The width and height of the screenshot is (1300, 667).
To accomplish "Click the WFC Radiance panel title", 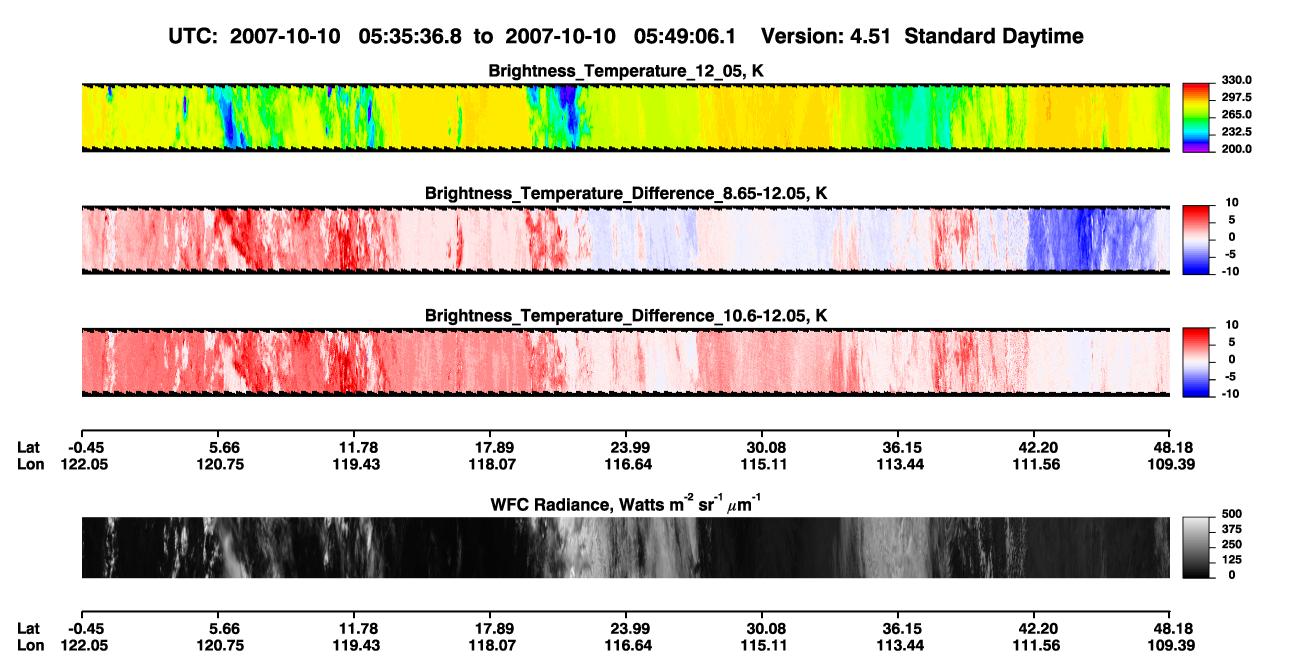I will coord(625,503).
